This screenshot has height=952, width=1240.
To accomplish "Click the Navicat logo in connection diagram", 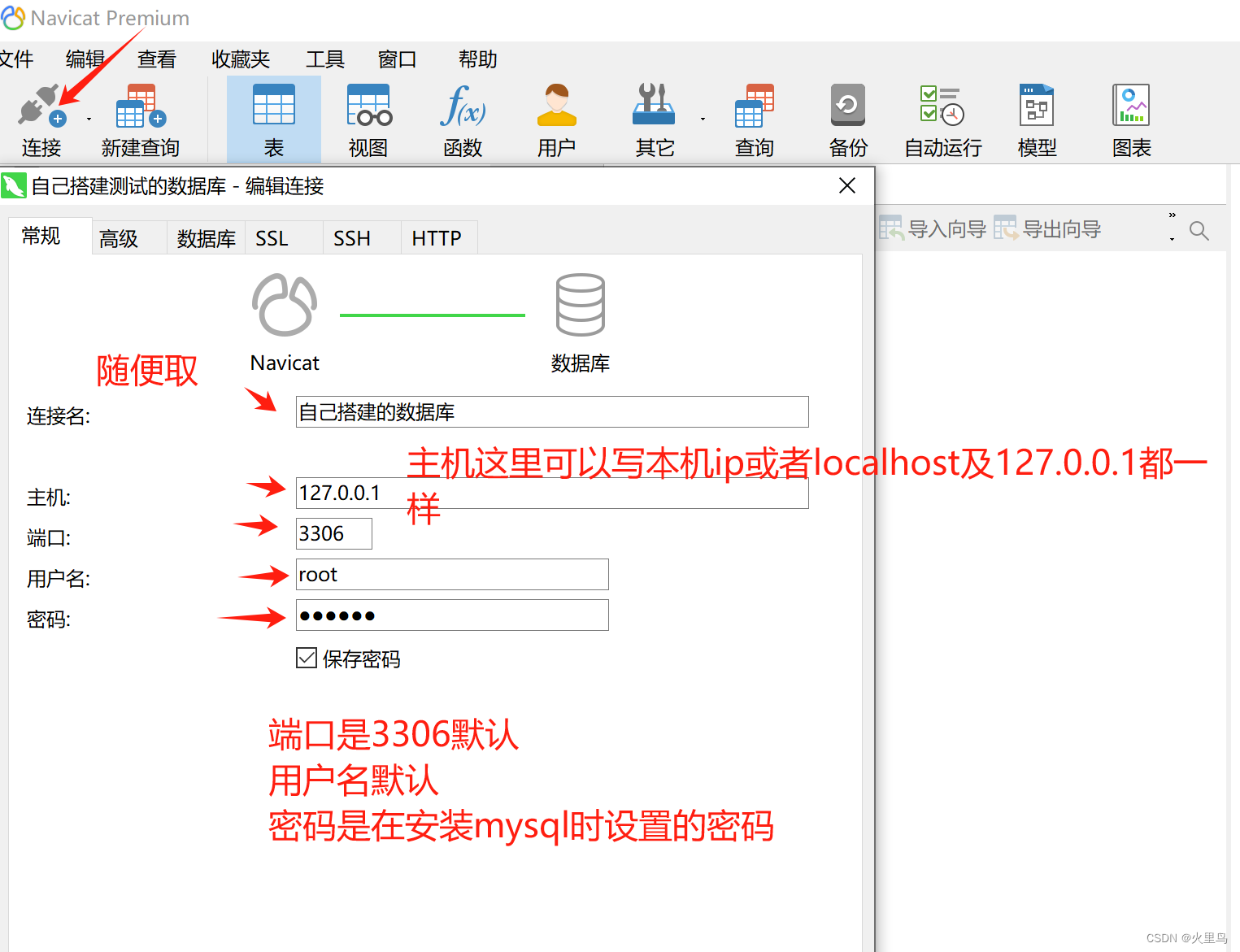I will tap(285, 305).
